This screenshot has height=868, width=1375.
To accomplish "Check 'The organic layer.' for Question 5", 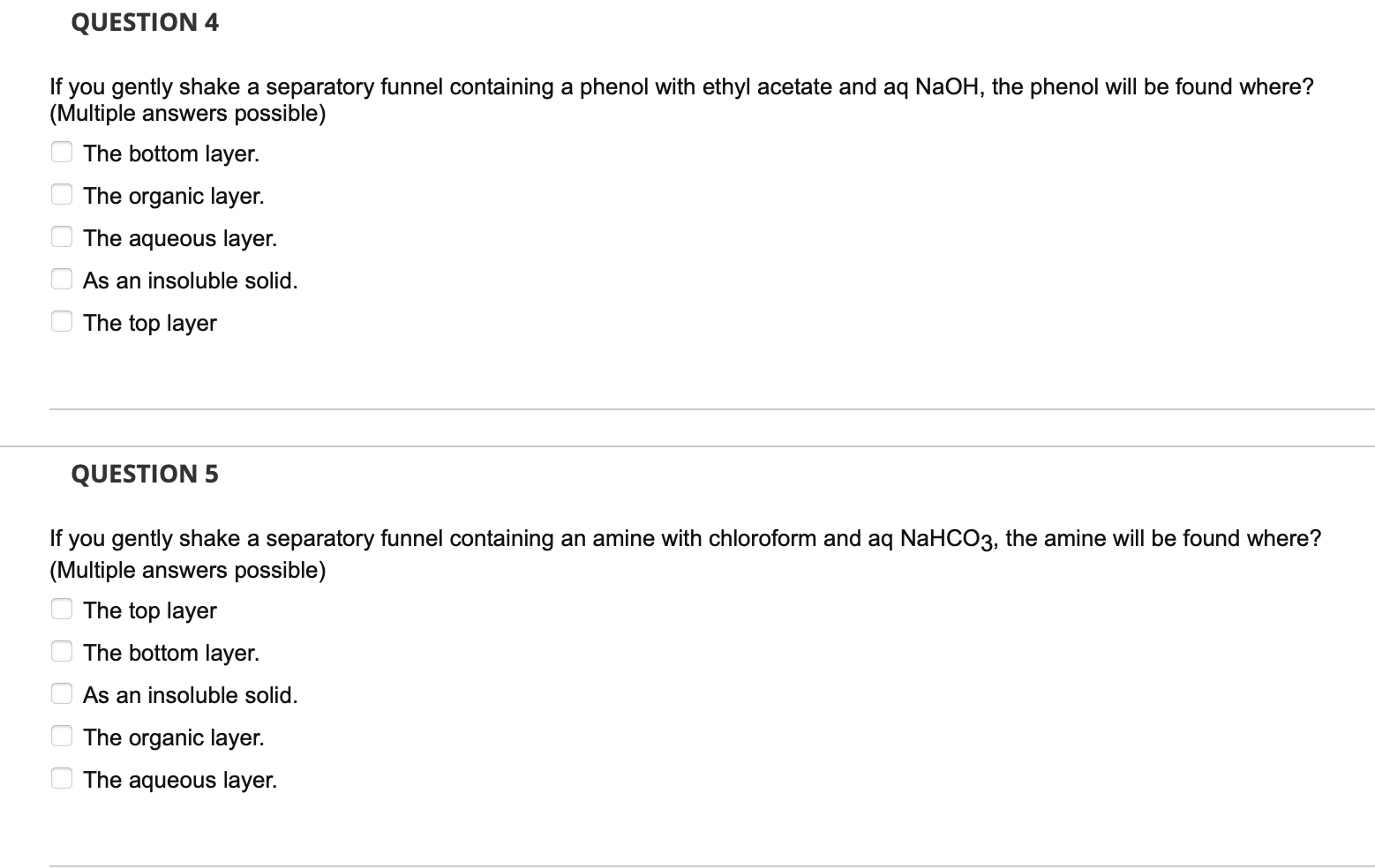I will click(x=62, y=736).
